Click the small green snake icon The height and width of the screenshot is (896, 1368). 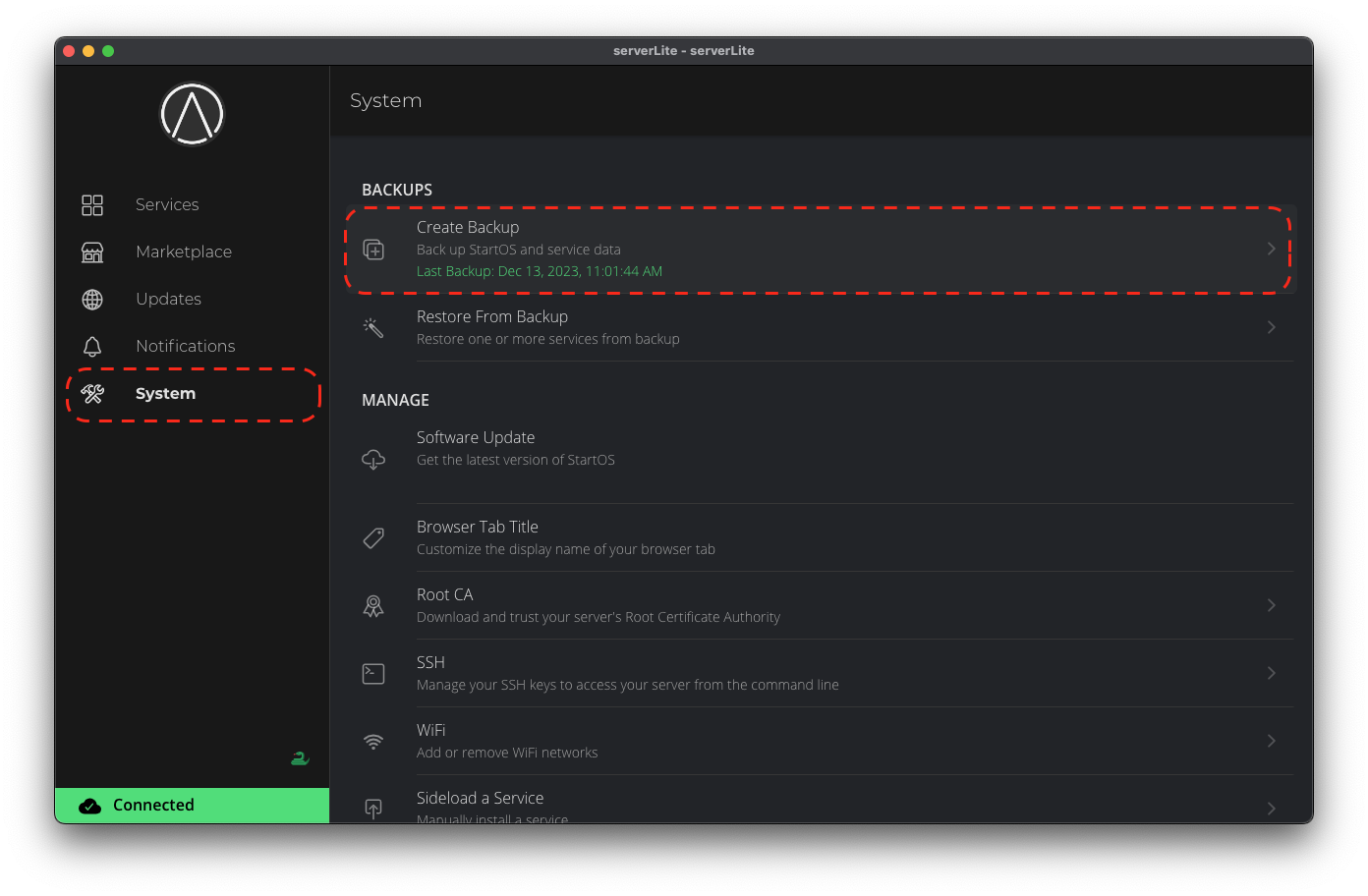[x=300, y=758]
